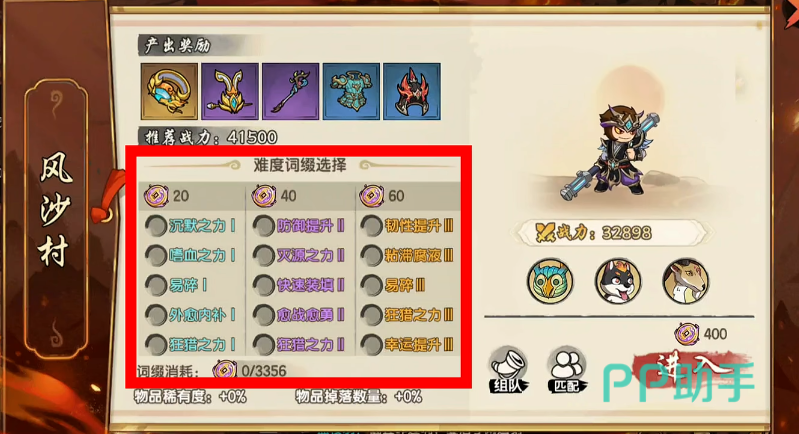Click the 词缀消耗 coin counter
Screen dimensions: 799x434
250,370
